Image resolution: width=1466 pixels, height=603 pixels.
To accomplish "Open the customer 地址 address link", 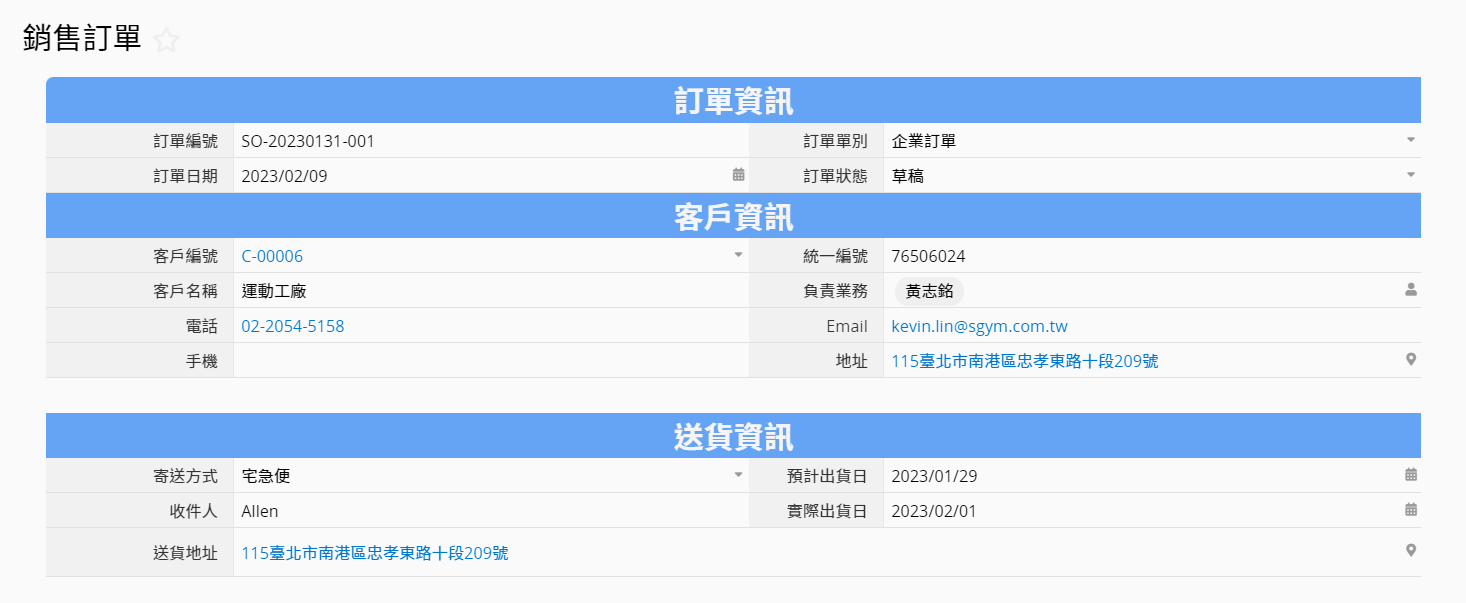I will coord(1024,361).
